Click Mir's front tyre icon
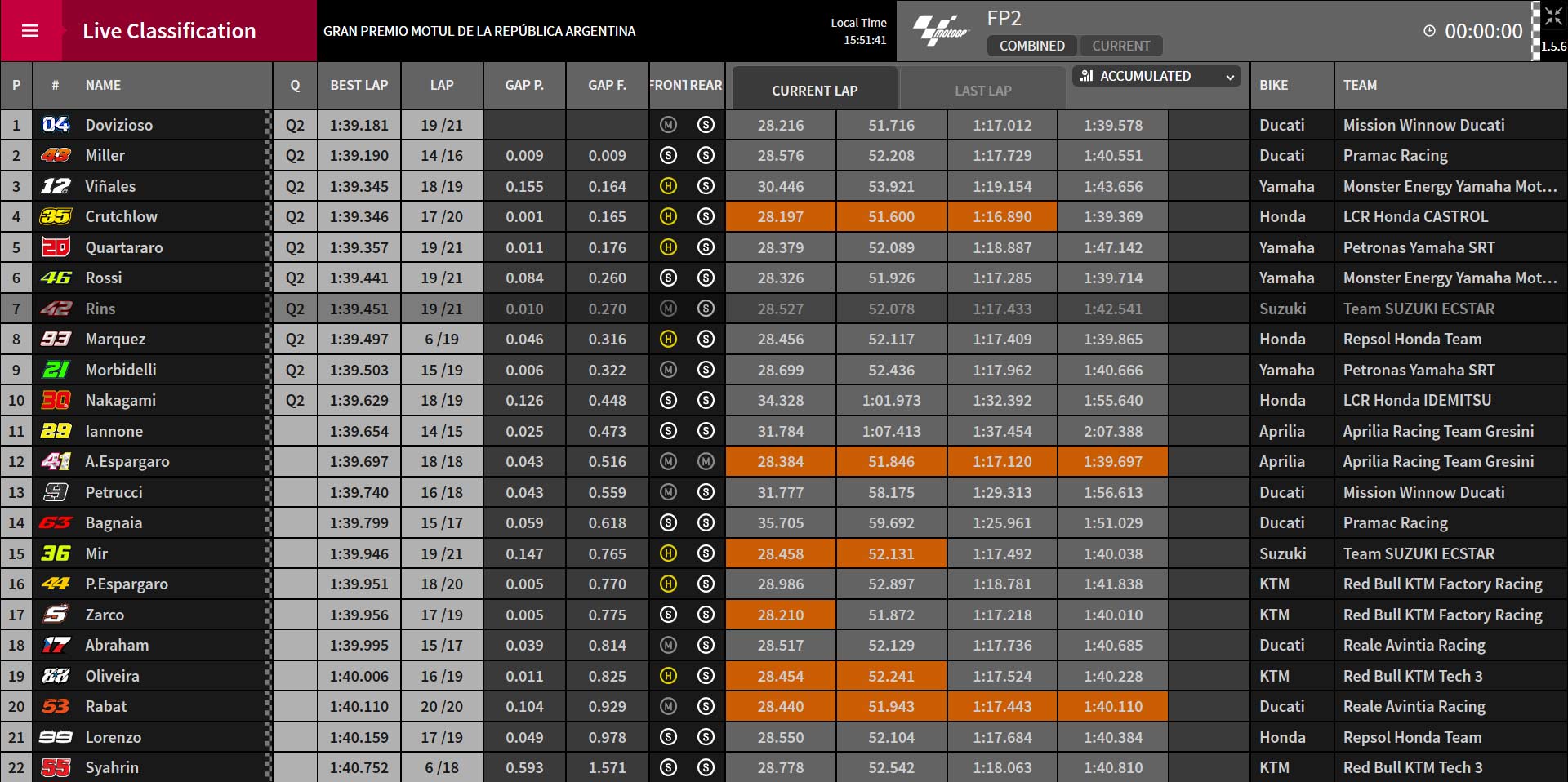The image size is (1568, 782). coord(668,553)
